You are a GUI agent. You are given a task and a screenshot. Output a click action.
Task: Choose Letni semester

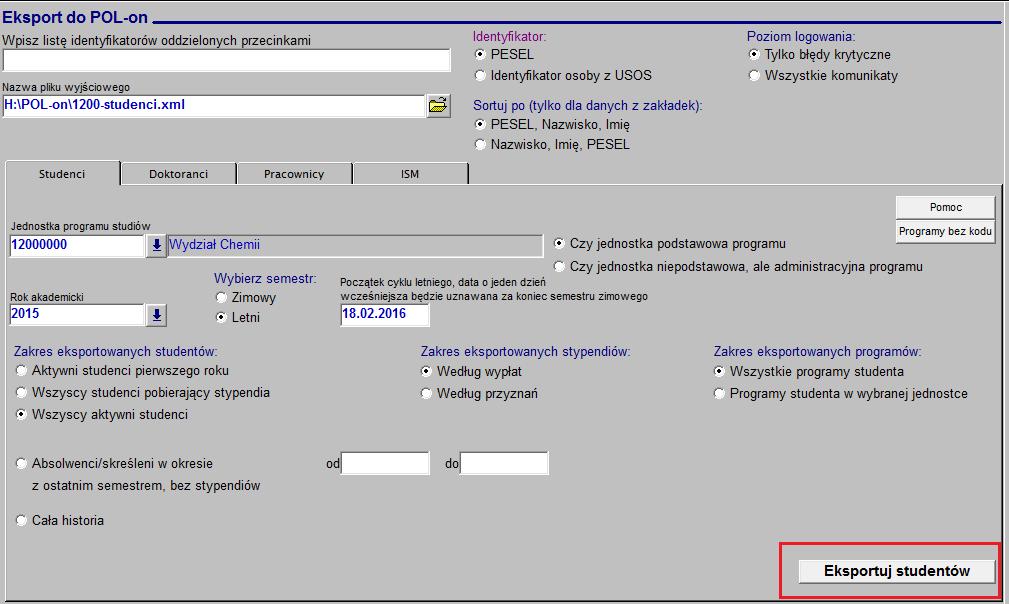coord(221,317)
